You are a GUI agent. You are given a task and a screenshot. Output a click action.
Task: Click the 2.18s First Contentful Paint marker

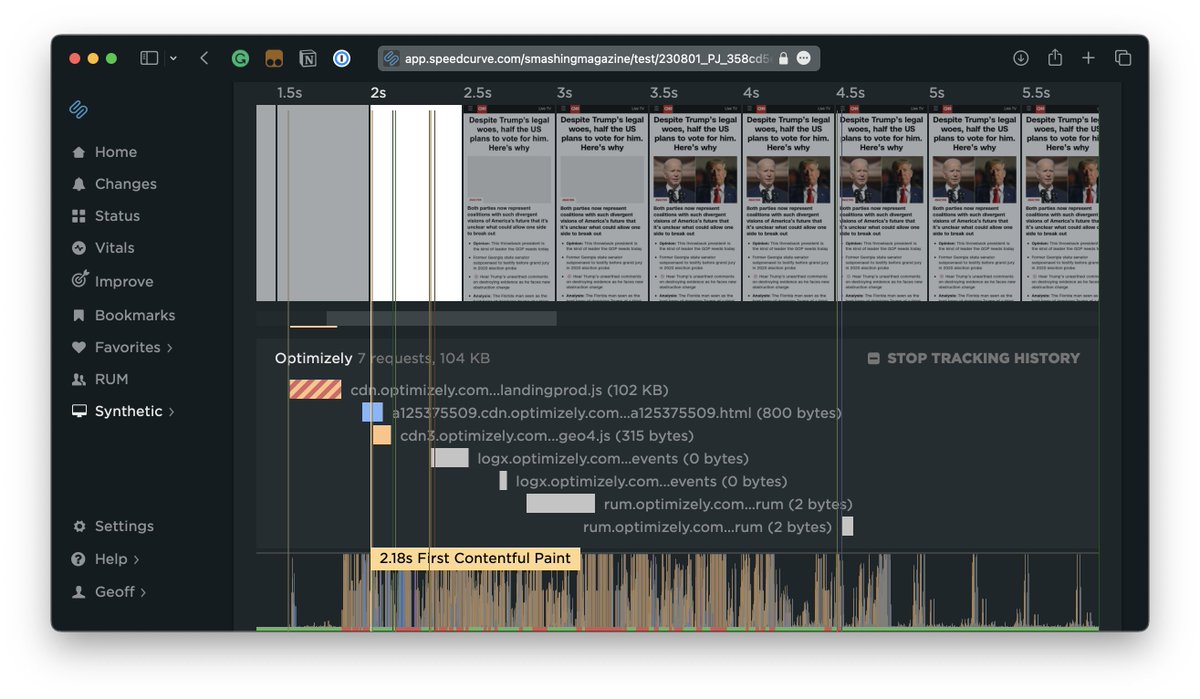point(475,558)
